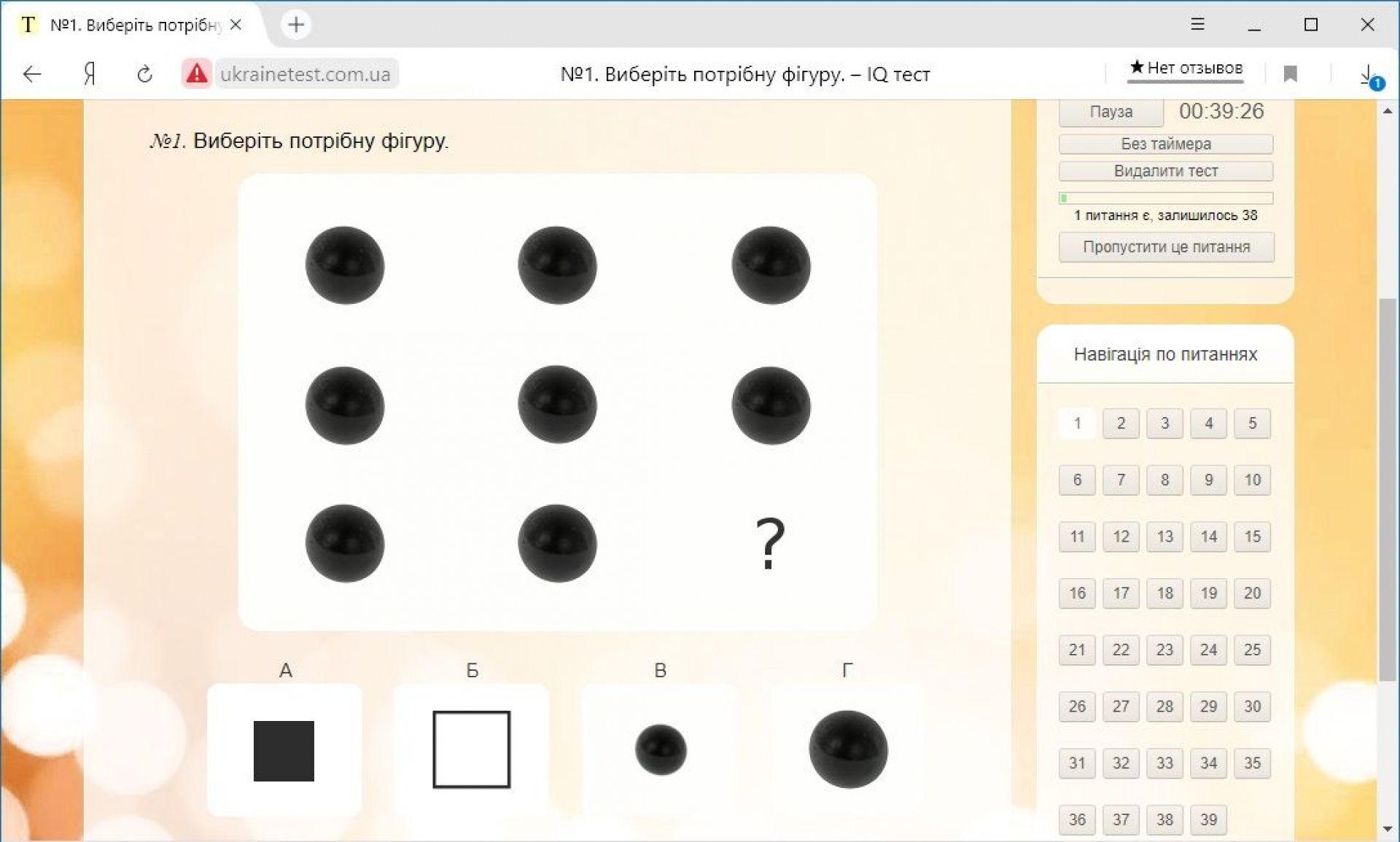Reload the page with refresh icon

point(144,74)
